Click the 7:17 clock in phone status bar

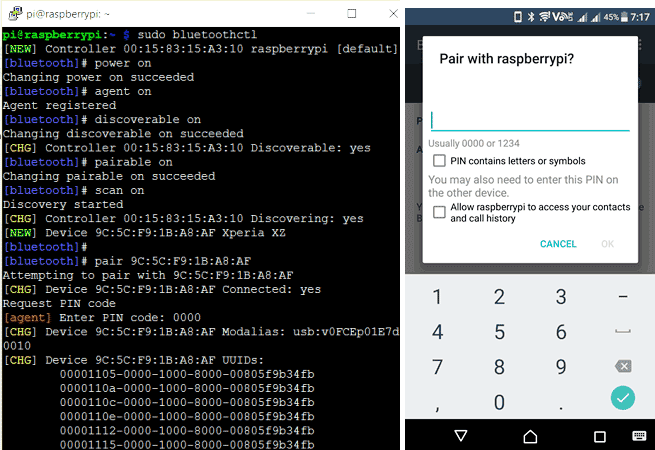[640, 17]
